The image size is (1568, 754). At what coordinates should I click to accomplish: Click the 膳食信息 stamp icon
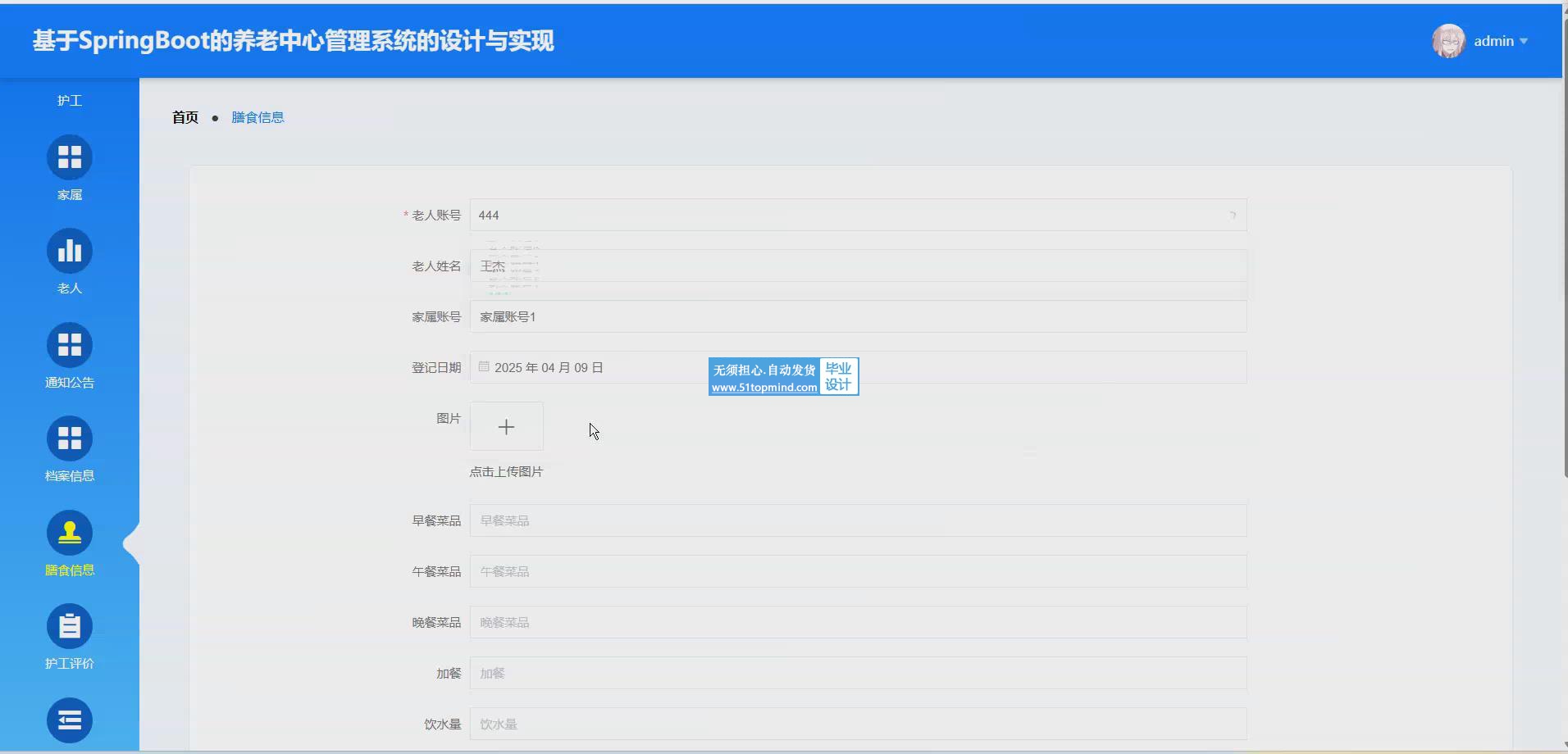(x=70, y=533)
